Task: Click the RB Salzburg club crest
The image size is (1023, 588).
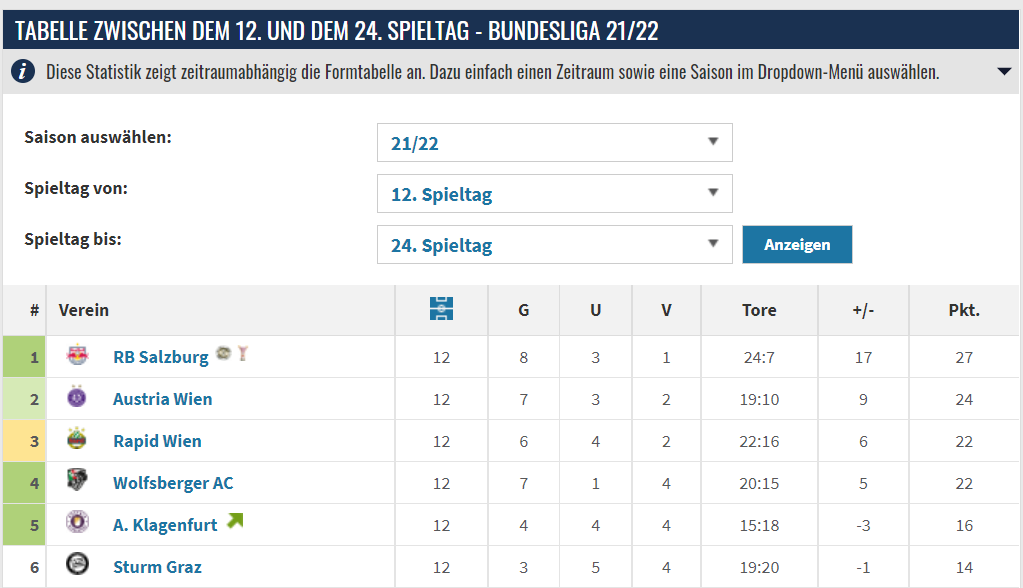Action: coord(78,354)
